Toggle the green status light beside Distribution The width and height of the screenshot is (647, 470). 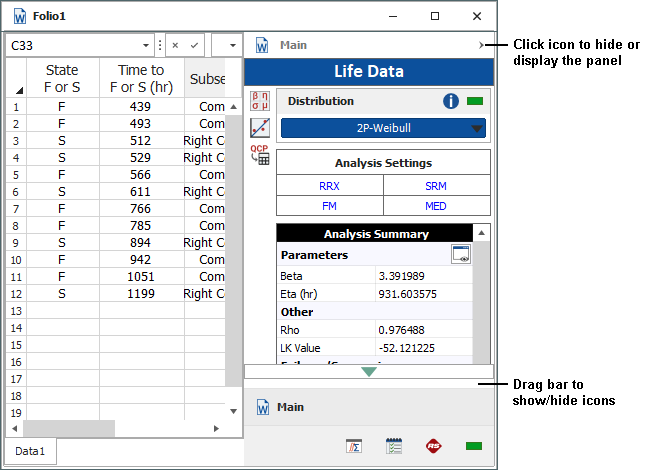click(475, 101)
